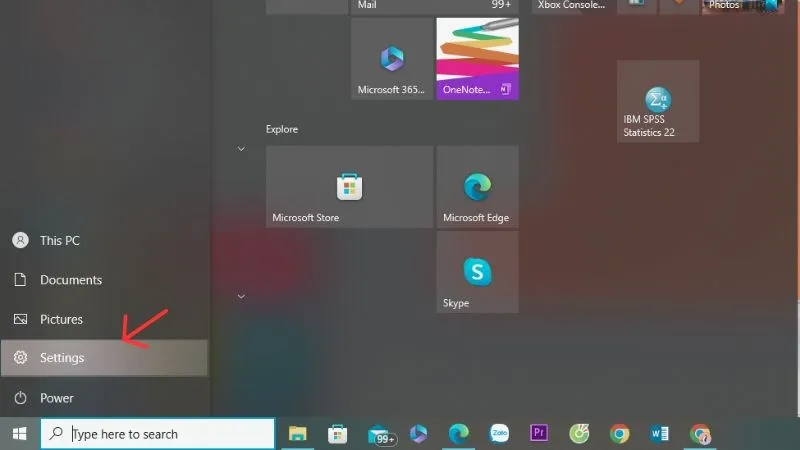
Task: Click the This PC user account entry
Action: (59, 241)
